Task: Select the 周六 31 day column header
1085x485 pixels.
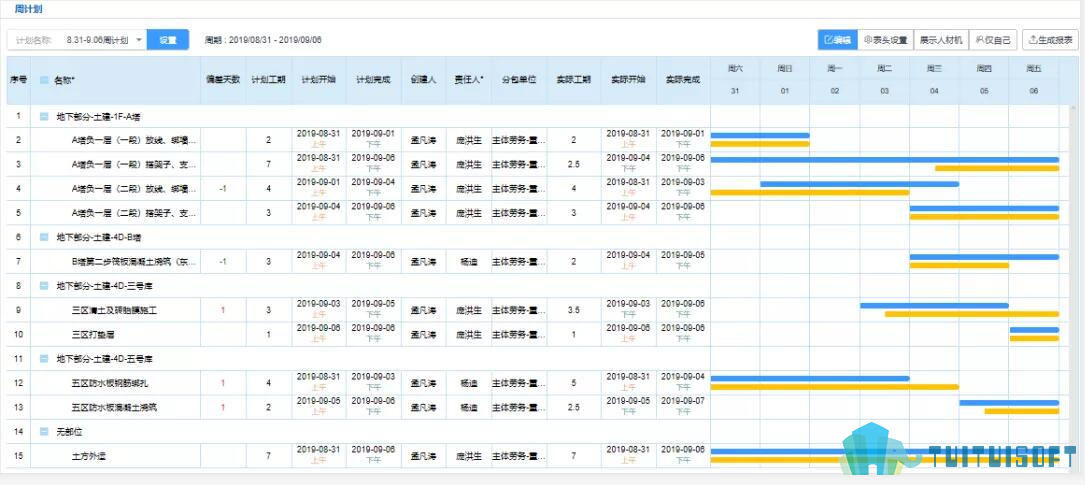Action: (735, 80)
